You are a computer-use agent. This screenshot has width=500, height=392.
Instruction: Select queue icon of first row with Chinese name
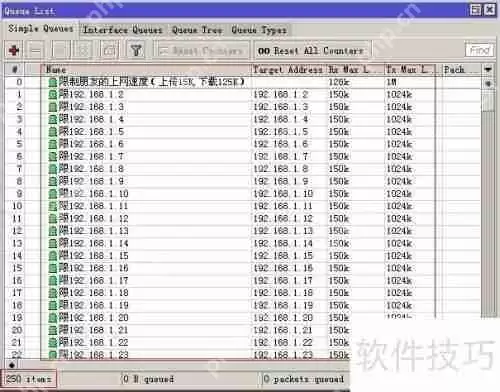53,82
